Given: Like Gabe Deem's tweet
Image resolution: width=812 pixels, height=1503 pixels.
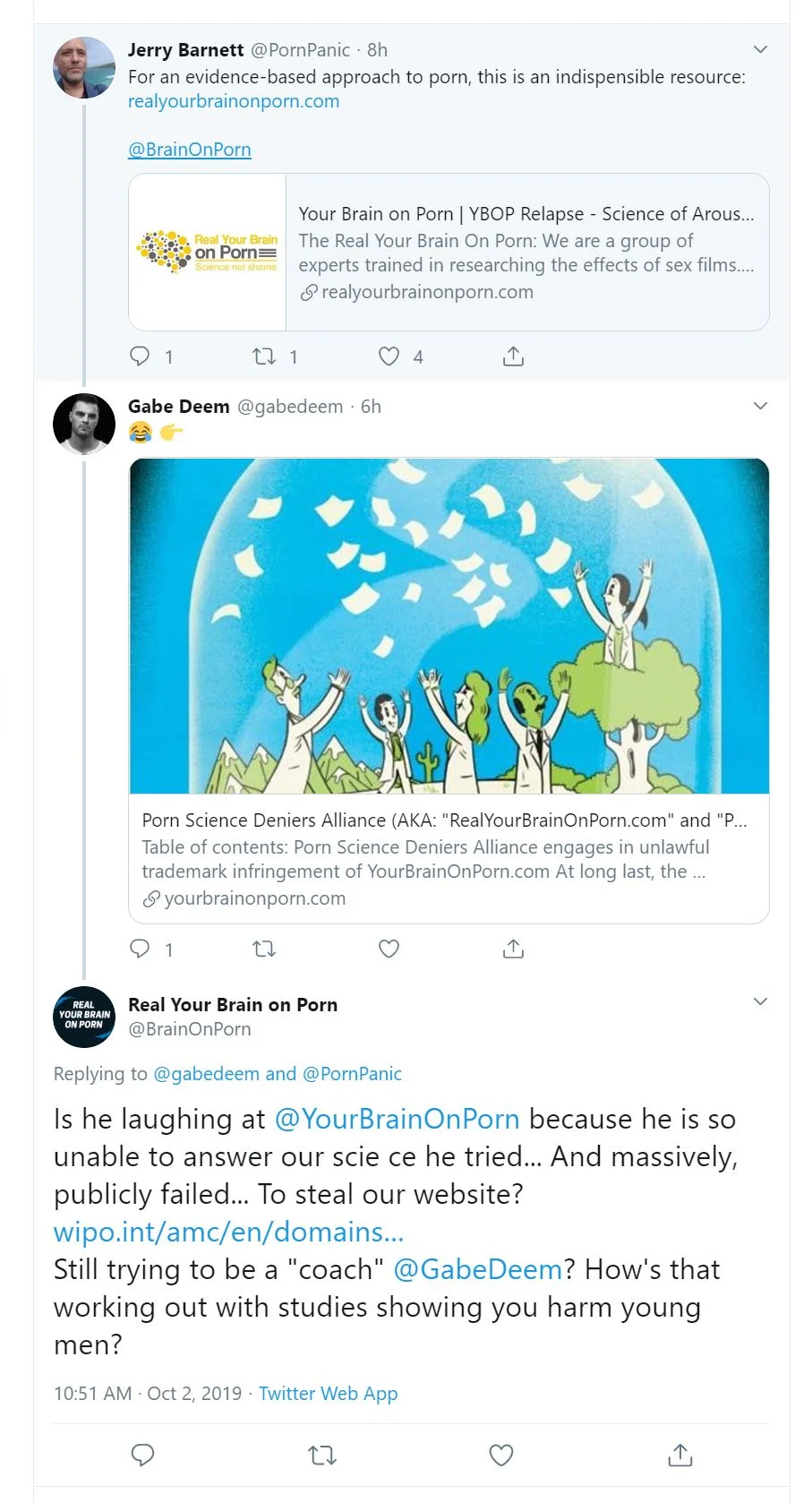Looking at the screenshot, I should [389, 949].
